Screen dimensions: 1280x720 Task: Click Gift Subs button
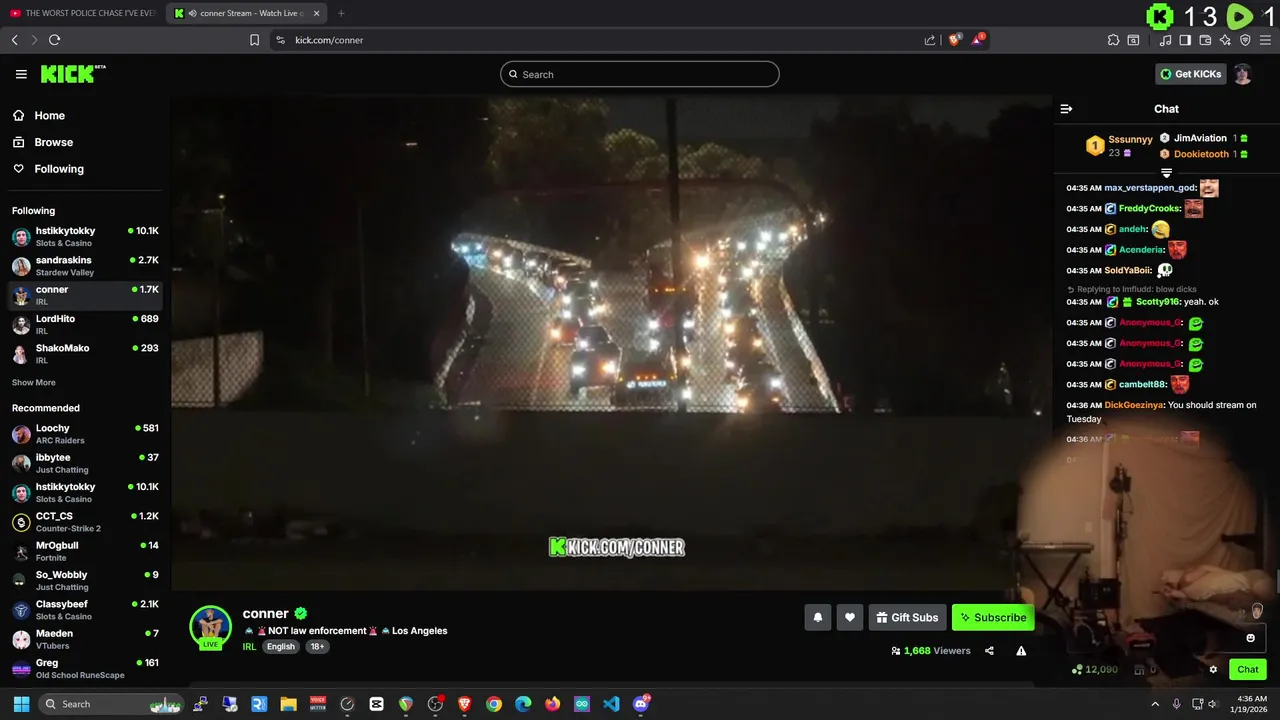click(x=907, y=618)
